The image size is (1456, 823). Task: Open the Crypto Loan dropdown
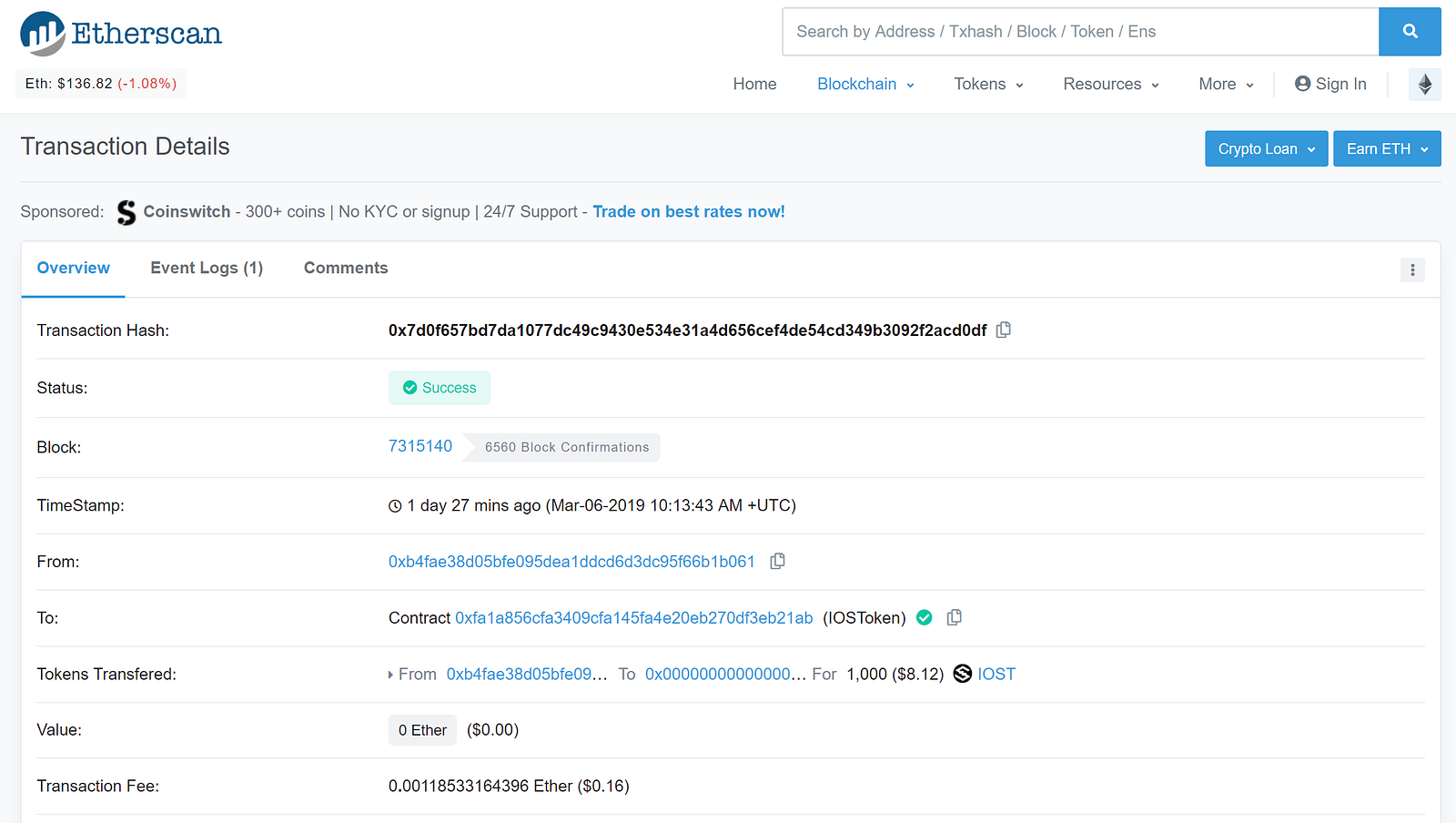tap(1267, 148)
